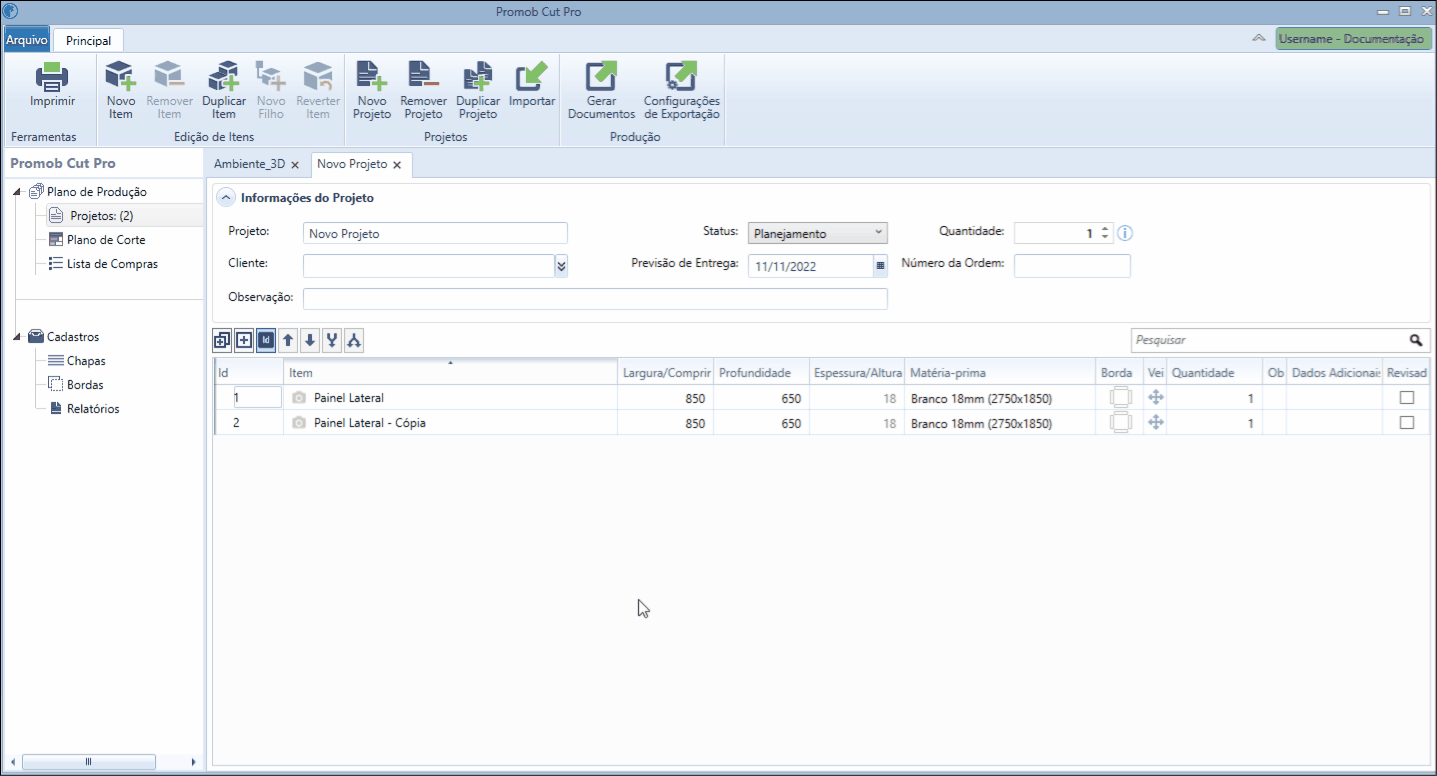Close the Ambiente_3D tab
The width and height of the screenshot is (1437, 776).
[295, 165]
